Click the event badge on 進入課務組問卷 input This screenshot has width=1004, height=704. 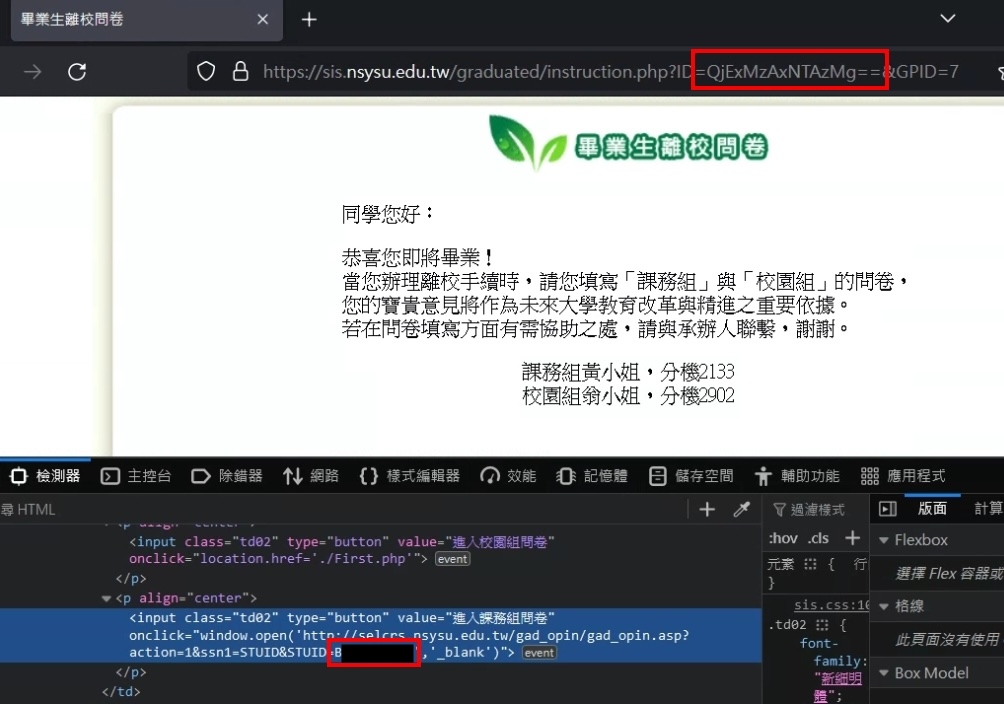[539, 653]
